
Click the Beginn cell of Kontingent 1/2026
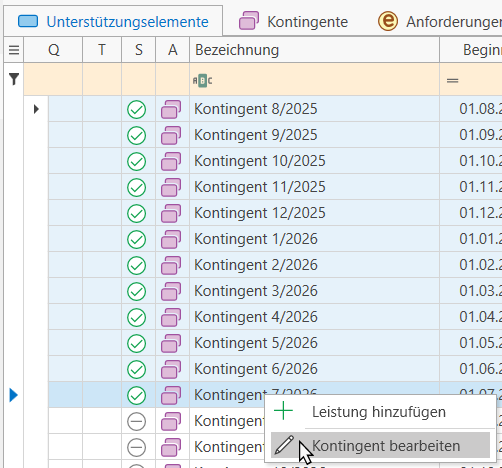471,239
